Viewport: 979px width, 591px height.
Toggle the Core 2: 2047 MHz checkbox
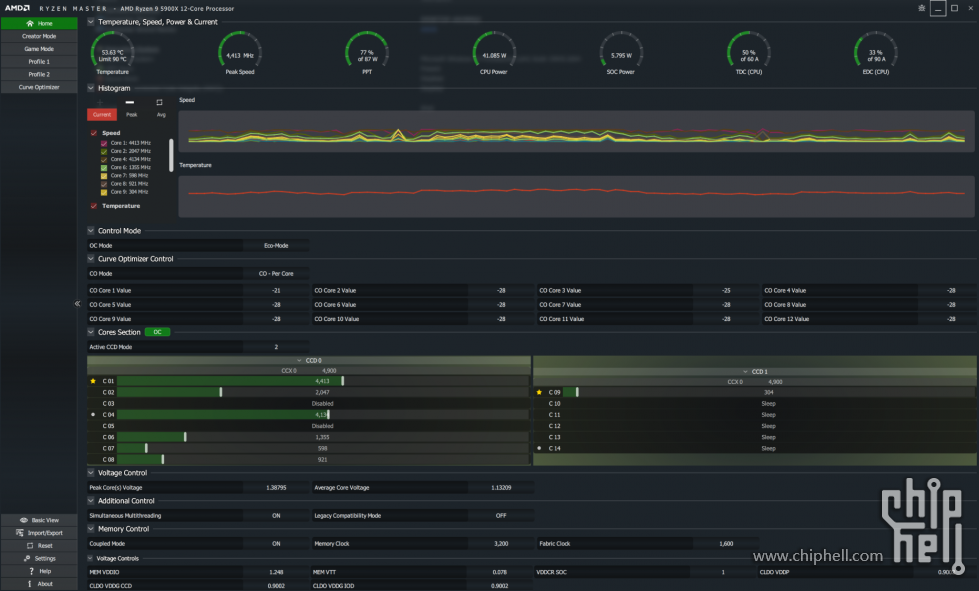coord(104,151)
